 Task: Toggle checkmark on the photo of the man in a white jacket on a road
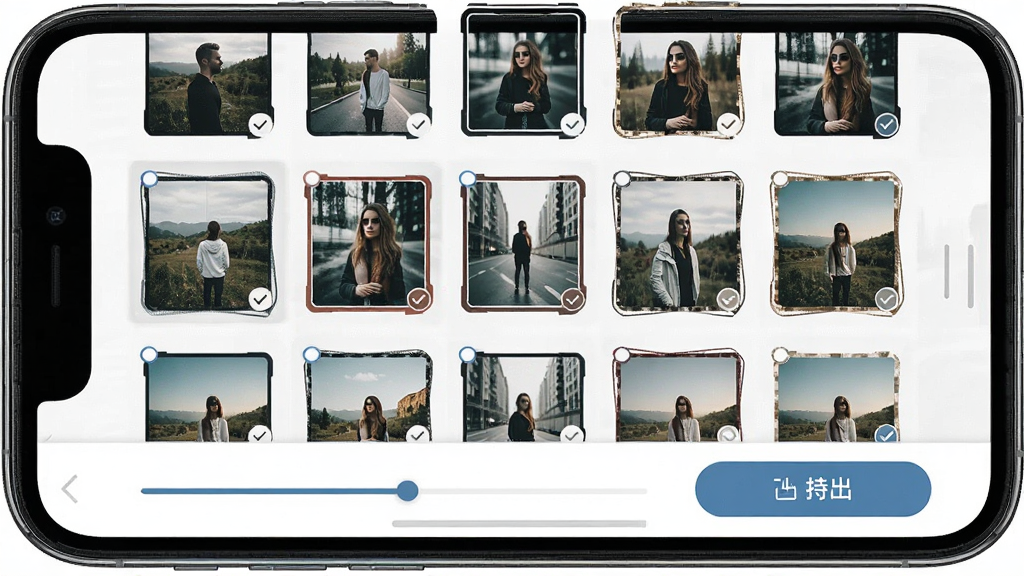click(418, 124)
